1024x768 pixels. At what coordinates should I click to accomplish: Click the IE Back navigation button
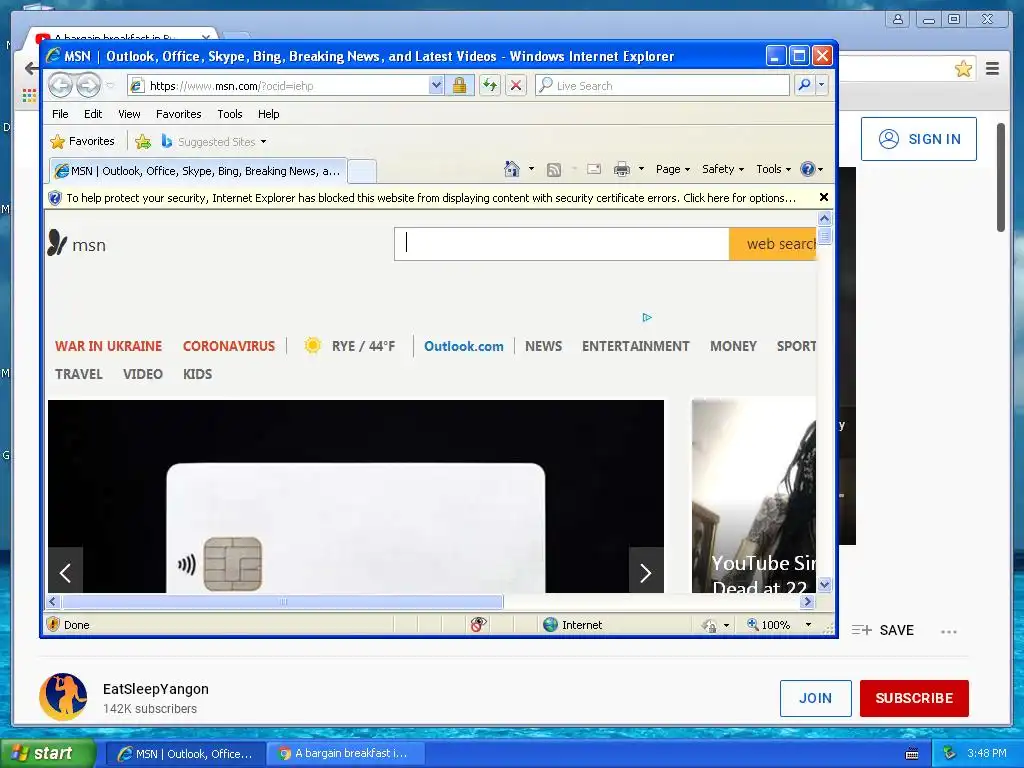pyautogui.click(x=61, y=86)
